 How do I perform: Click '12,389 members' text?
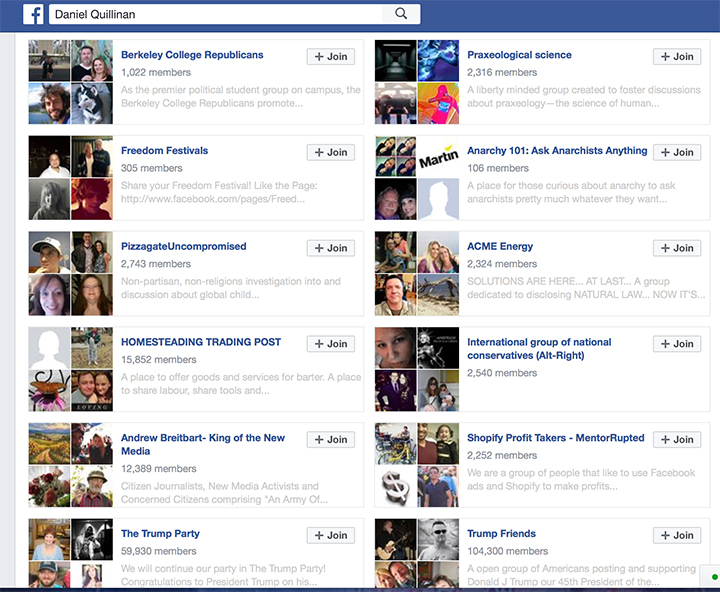[158, 468]
